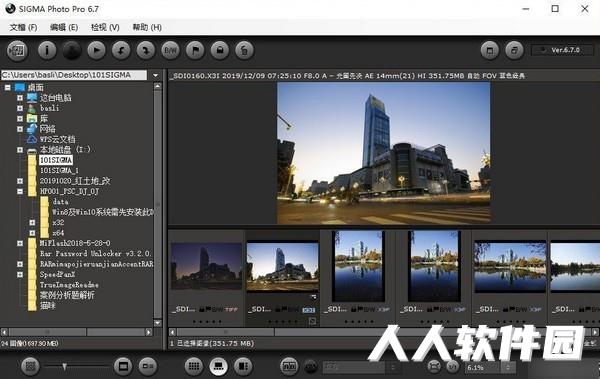Switch to side panel split view

(243, 366)
